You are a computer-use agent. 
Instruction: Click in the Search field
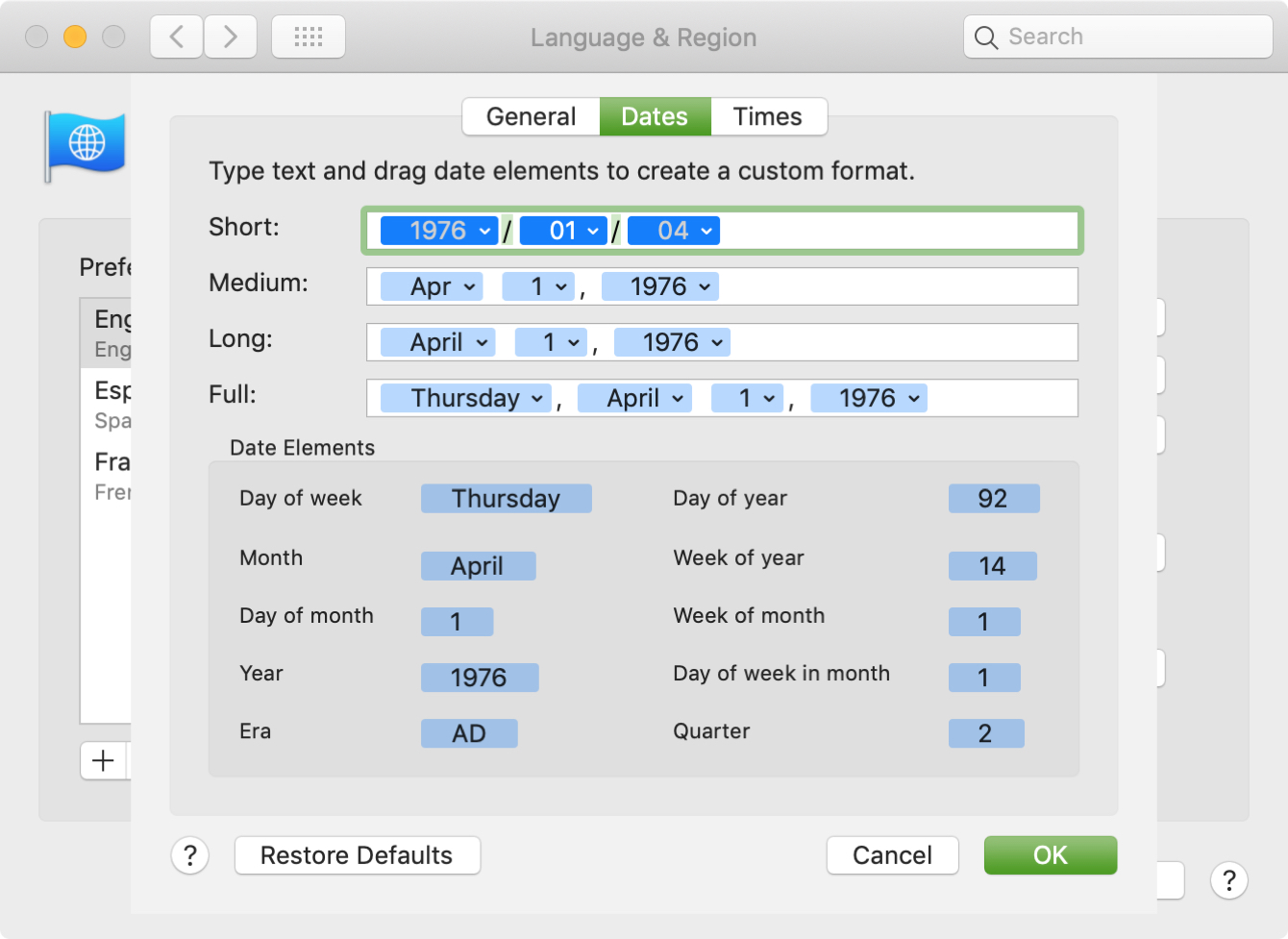1119,37
